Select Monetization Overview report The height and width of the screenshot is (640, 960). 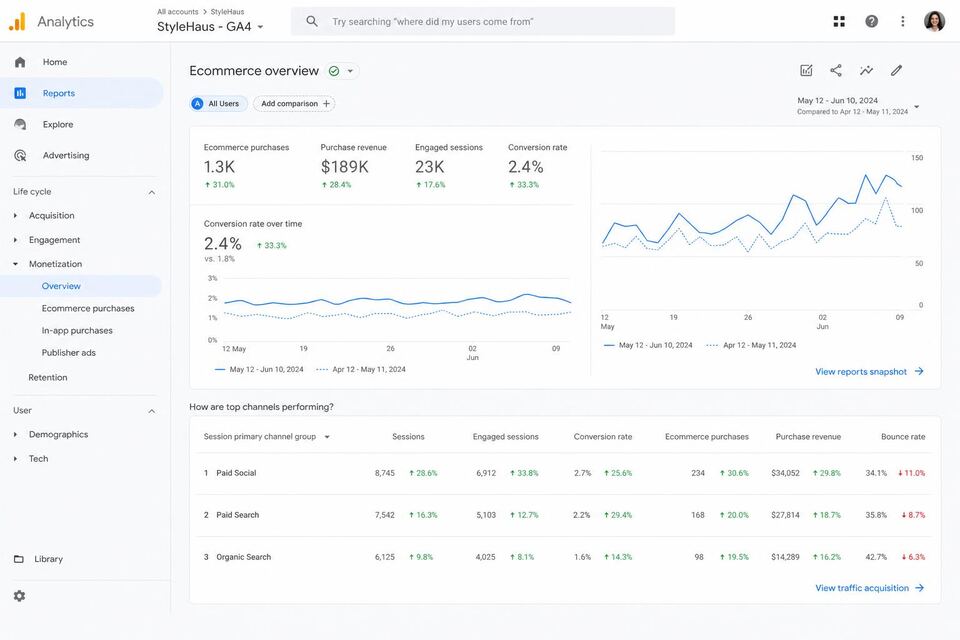tap(81, 286)
